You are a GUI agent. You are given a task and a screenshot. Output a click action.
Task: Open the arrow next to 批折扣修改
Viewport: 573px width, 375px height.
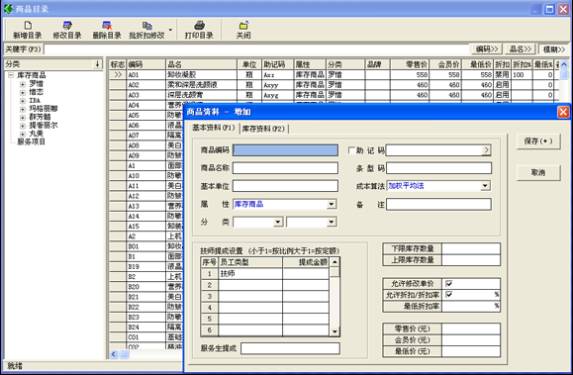click(170, 30)
